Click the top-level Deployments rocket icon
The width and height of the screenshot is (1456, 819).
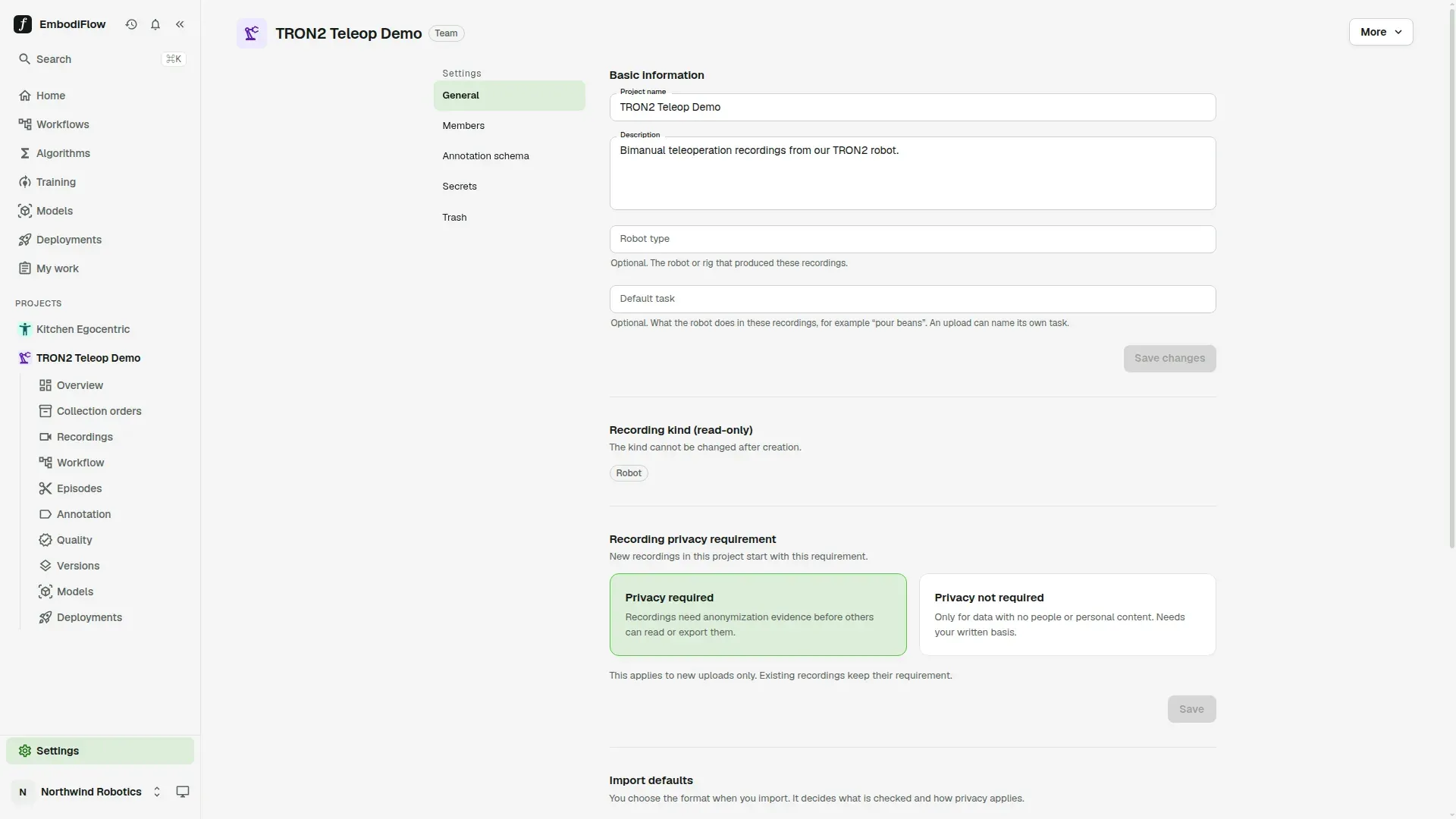pyautogui.click(x=25, y=240)
